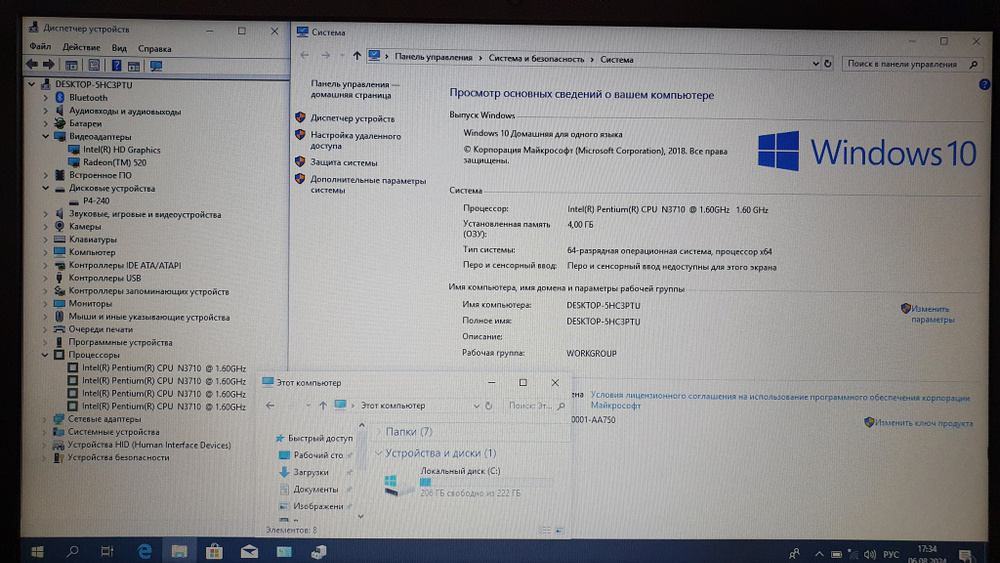The image size is (1000, 563).
Task: Click the blue help question mark toolbar icon
Action: click(x=116, y=65)
